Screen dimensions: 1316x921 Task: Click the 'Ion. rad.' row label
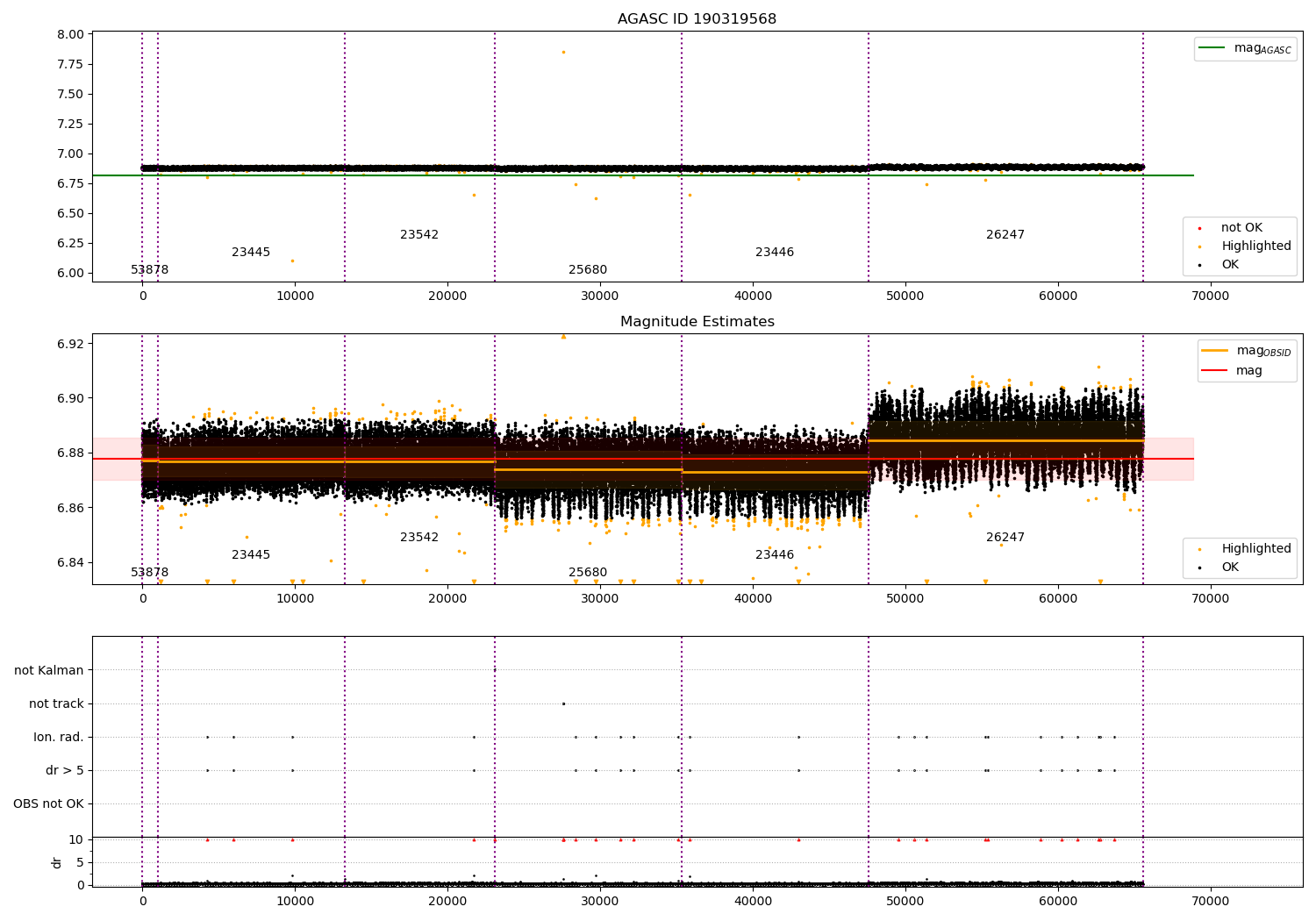[59, 738]
